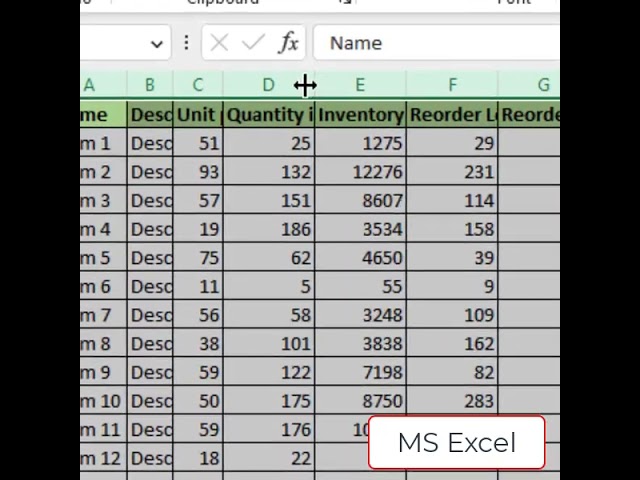This screenshot has width=640, height=480.
Task: Select unit cell with value 93
Action: (198, 171)
